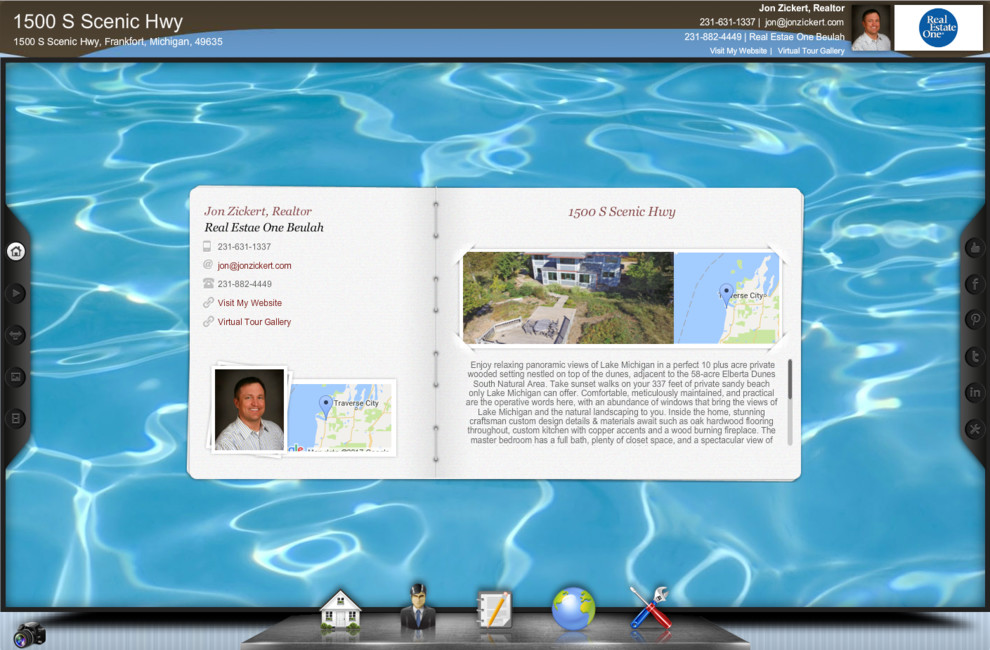Click the thumbs-up like icon
This screenshot has height=650, width=990.
pyautogui.click(x=975, y=248)
